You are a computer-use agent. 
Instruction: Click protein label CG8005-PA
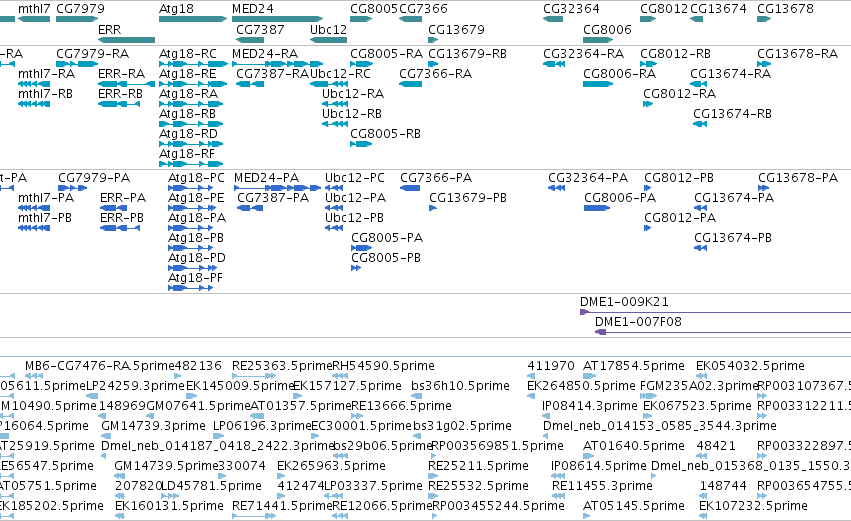coord(387,238)
